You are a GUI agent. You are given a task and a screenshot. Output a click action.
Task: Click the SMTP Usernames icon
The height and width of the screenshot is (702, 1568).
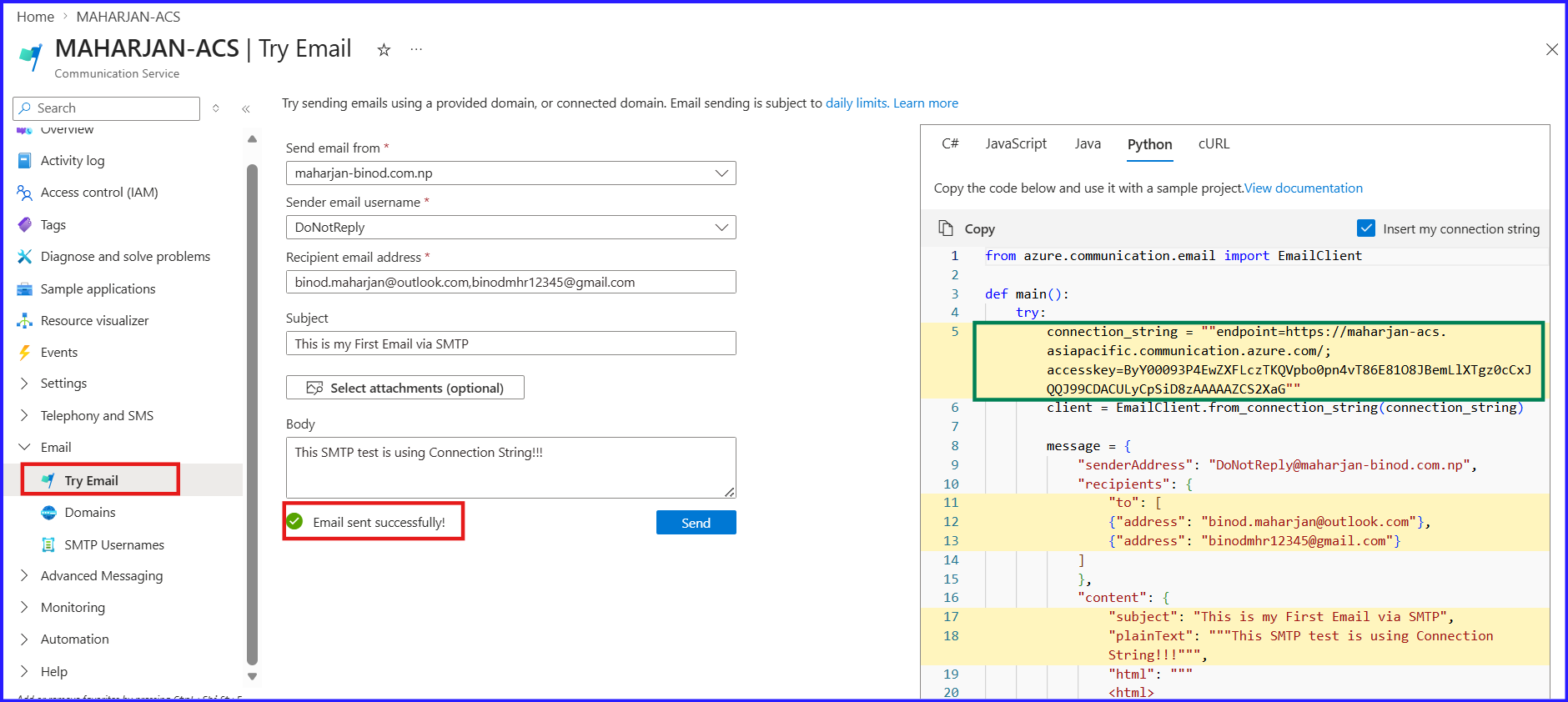tap(48, 544)
